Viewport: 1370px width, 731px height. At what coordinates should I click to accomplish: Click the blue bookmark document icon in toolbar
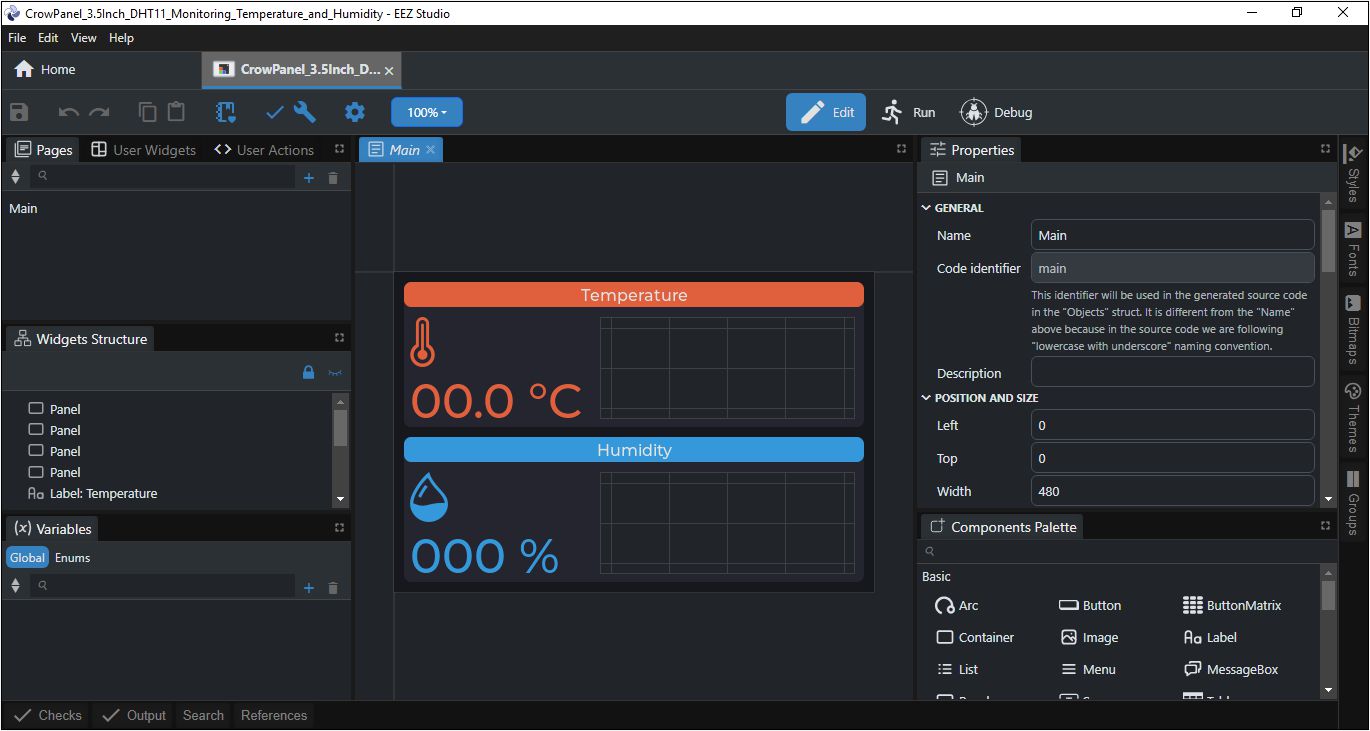[x=226, y=112]
